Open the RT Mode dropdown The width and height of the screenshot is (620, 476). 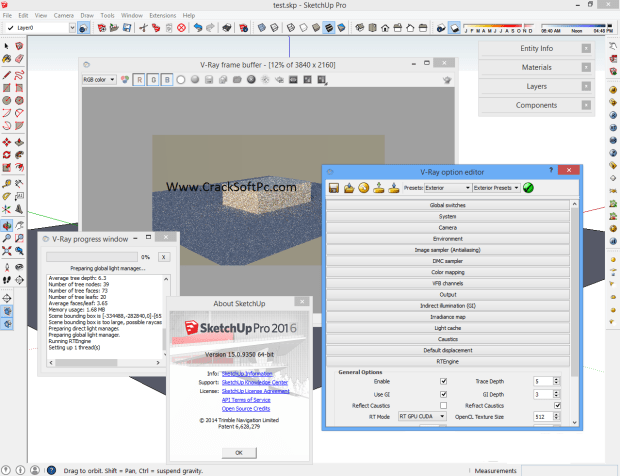tap(422, 416)
